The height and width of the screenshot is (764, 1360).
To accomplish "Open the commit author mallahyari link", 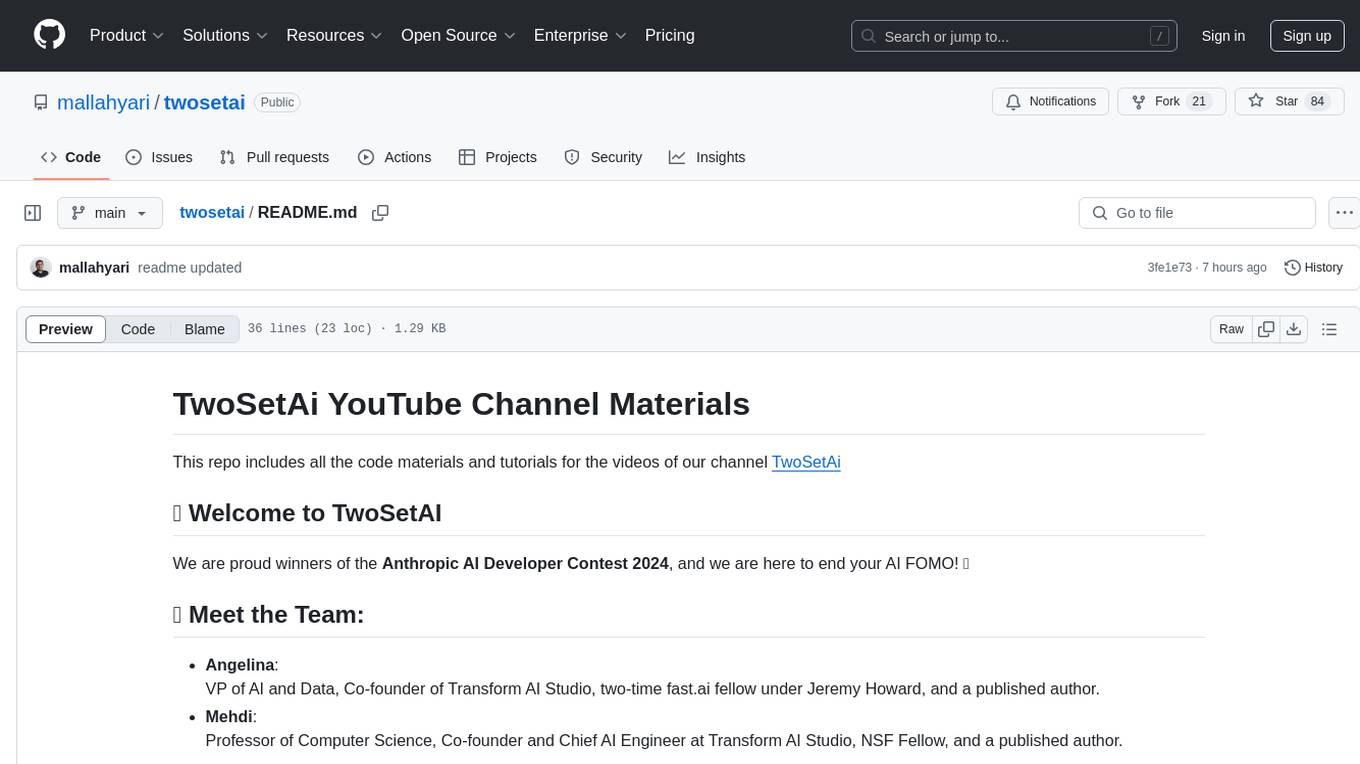I will click(x=94, y=268).
